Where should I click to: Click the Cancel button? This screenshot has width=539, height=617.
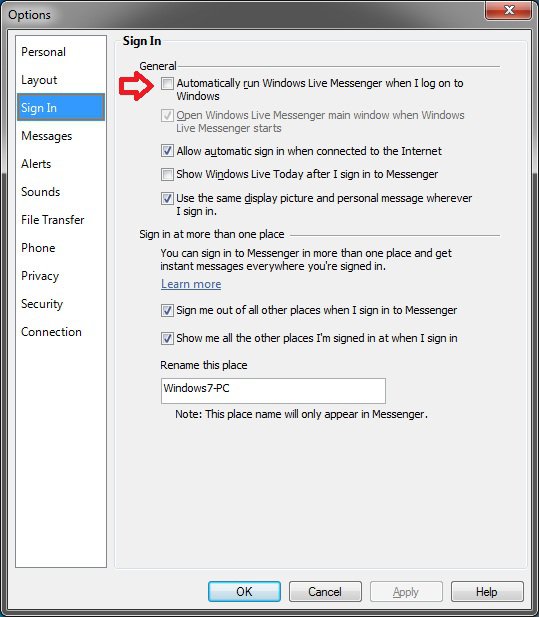tap(325, 591)
